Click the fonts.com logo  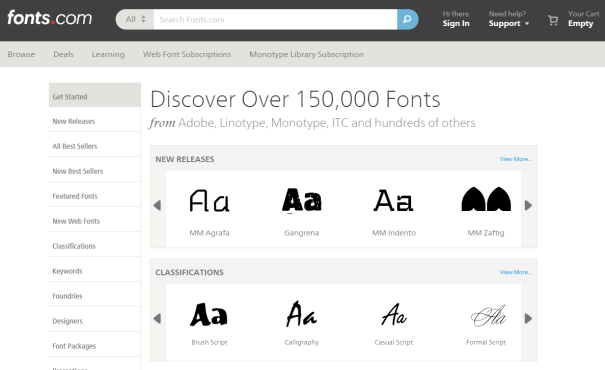coord(49,18)
